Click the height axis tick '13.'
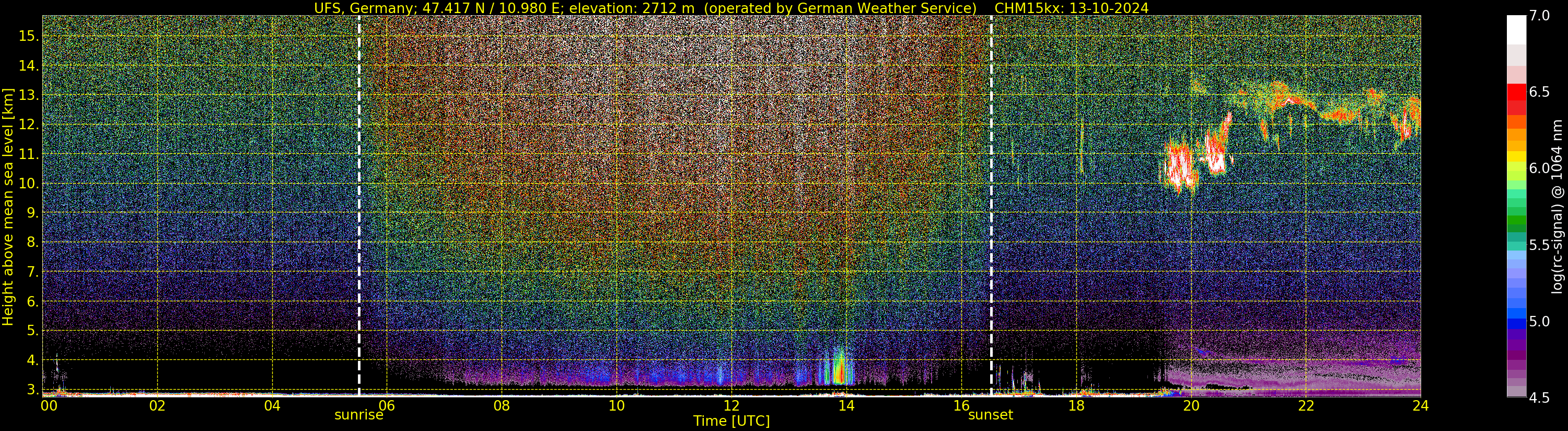Image resolution: width=1568 pixels, height=431 pixels. (29, 95)
